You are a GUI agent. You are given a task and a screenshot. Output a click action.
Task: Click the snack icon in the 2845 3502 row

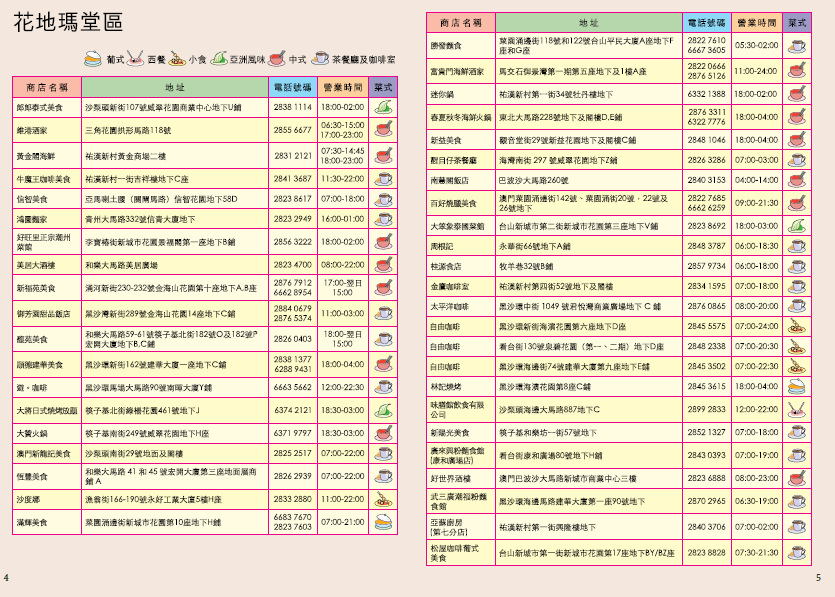point(797,366)
